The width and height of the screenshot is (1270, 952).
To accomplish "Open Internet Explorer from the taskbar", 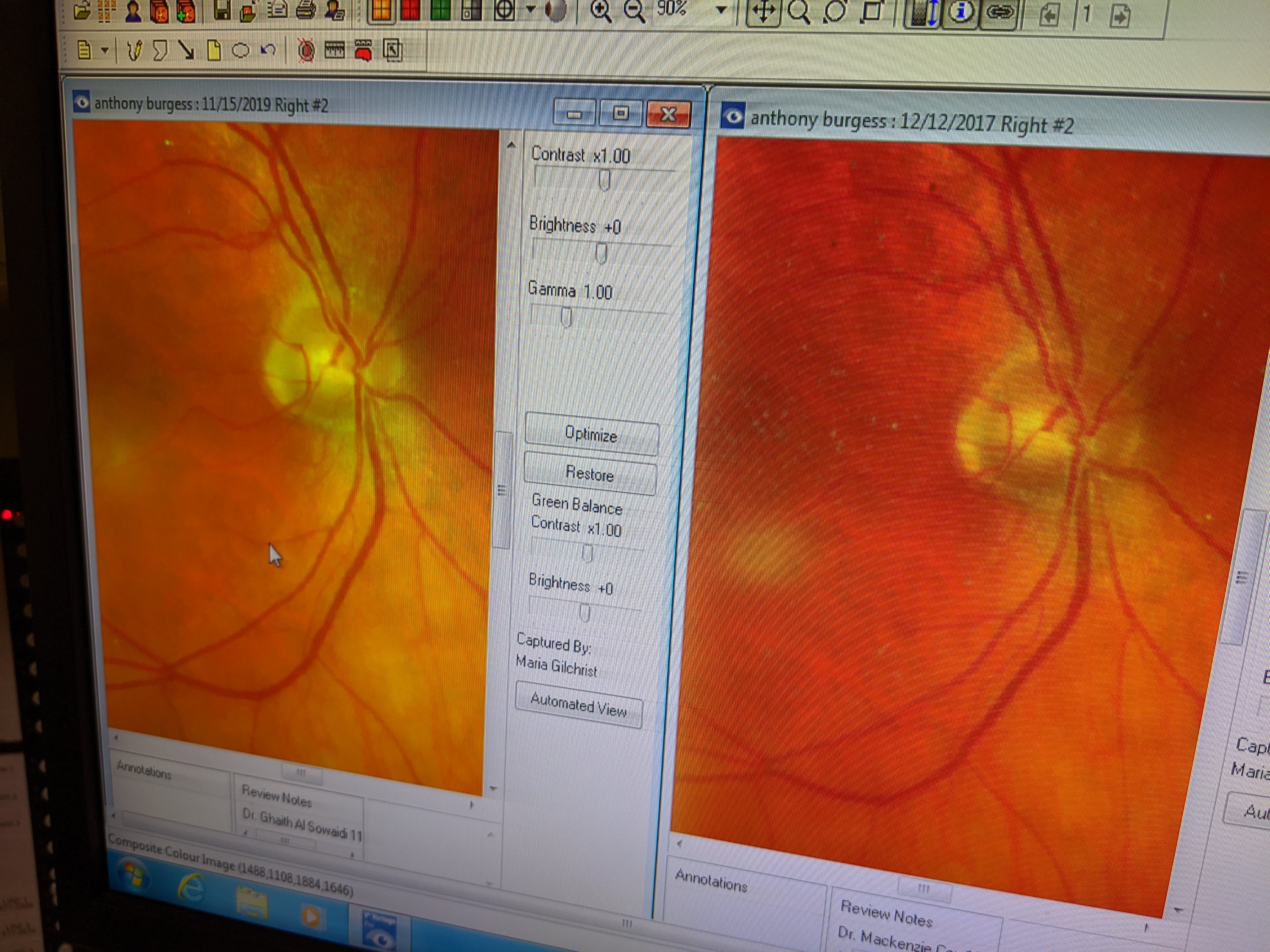I will tap(191, 888).
